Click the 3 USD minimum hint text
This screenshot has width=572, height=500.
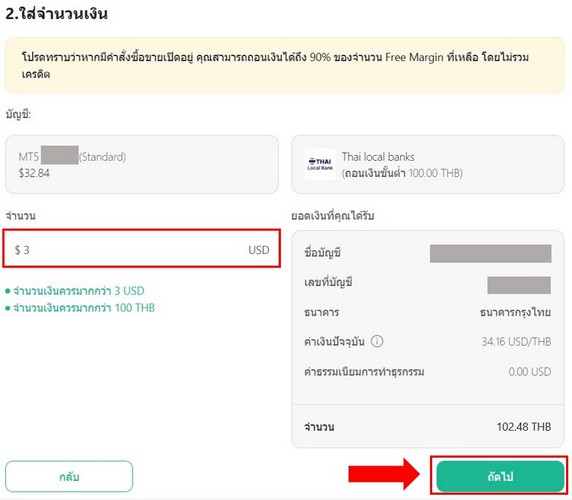[x=79, y=291]
